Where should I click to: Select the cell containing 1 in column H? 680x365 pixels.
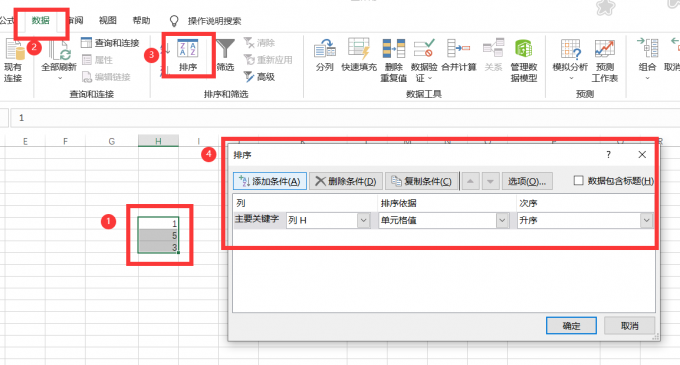(x=158, y=223)
